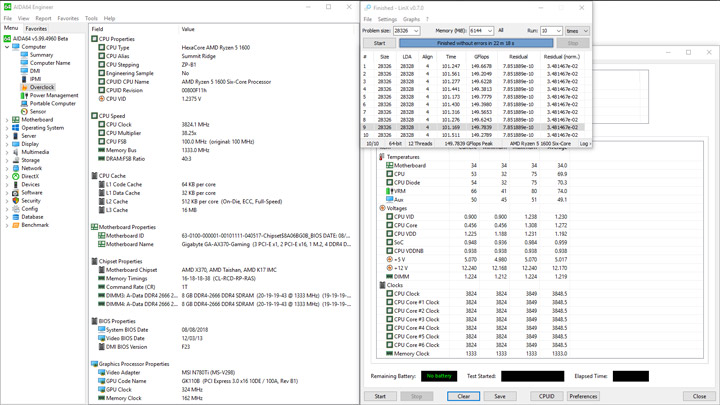
Task: Toggle the CPU Core #6 Clock checkbox
Action: tap(389, 345)
